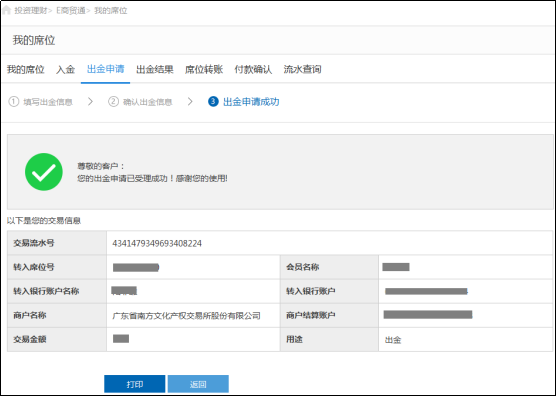Open 流水查询 tab
556x396 pixels.
tap(302, 69)
